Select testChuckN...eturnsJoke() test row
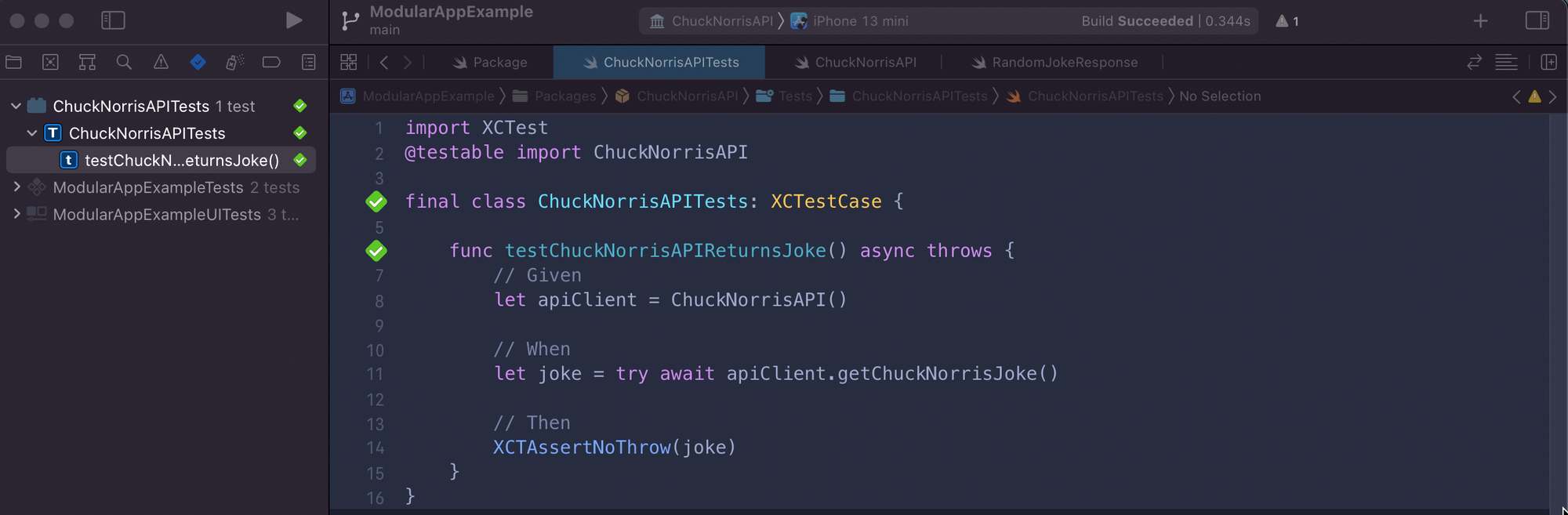The height and width of the screenshot is (515, 1568). (x=161, y=160)
